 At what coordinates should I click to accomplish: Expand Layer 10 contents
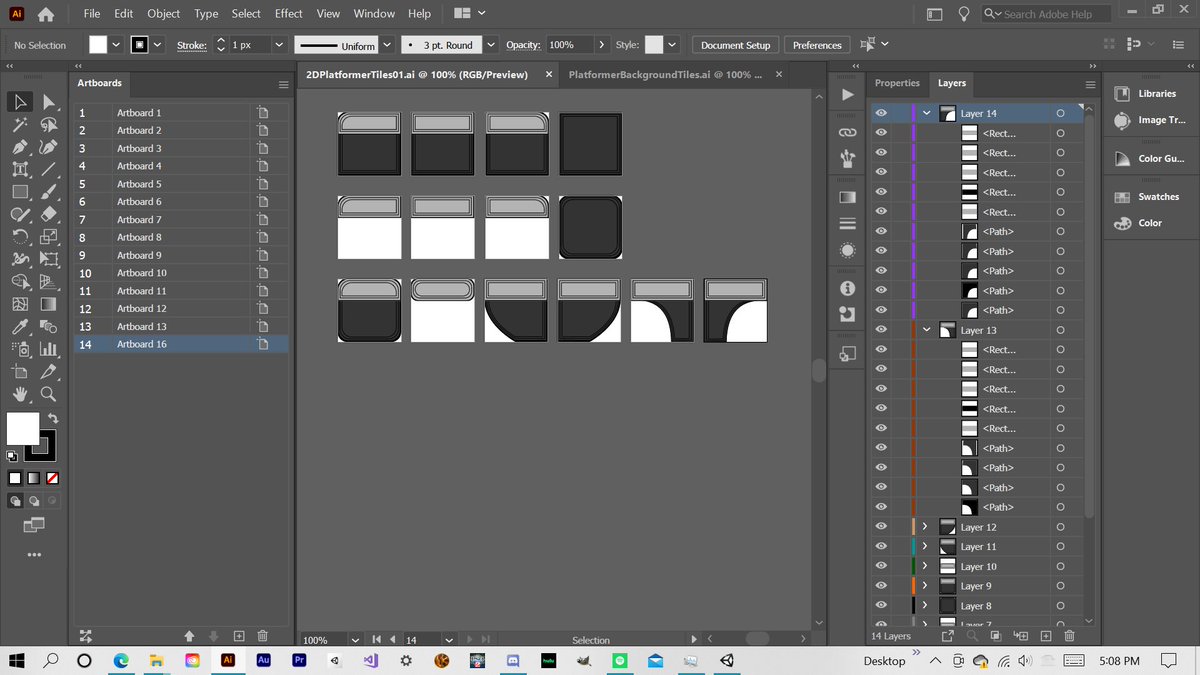pyautogui.click(x=926, y=566)
